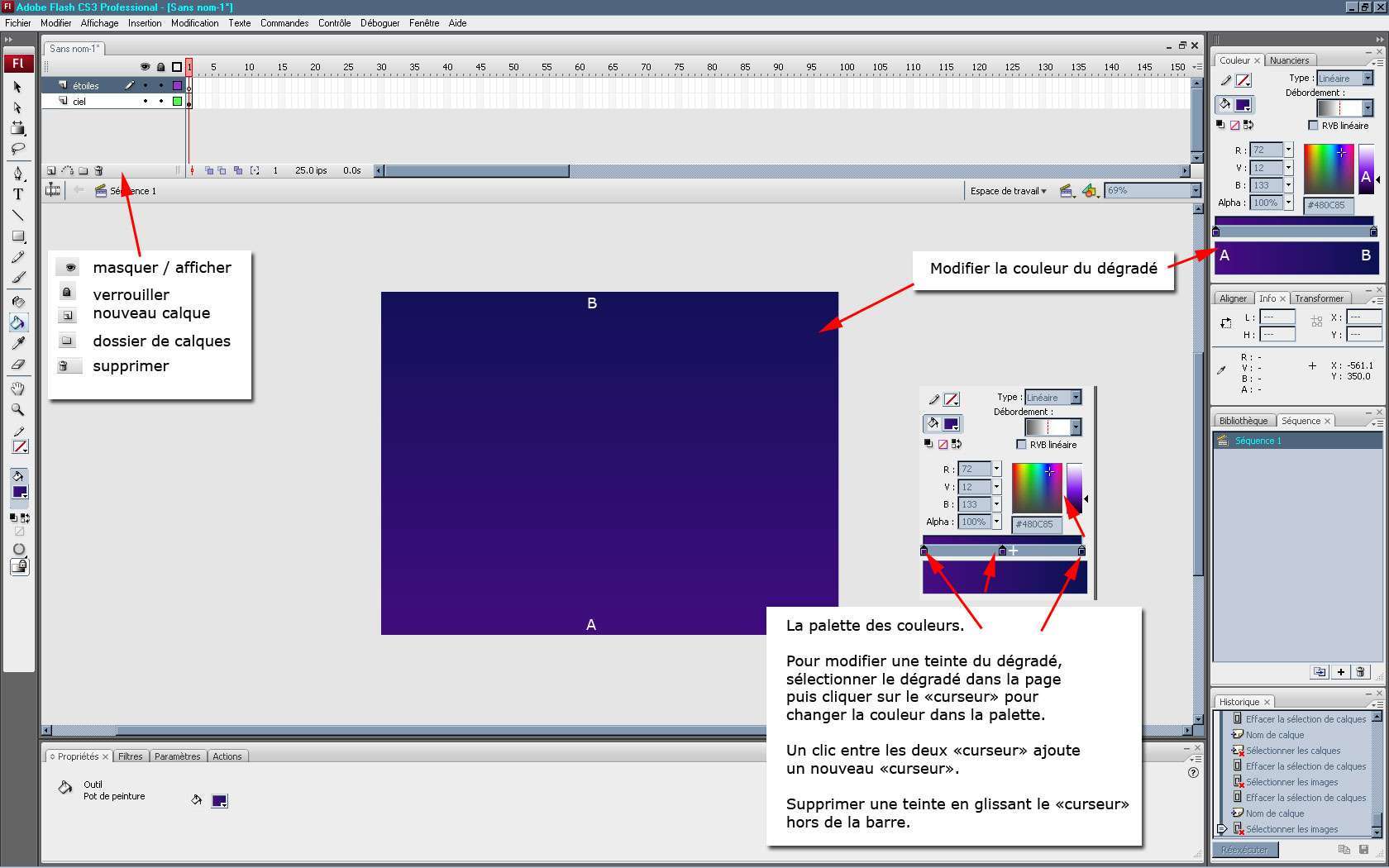Delete scene with Séquence panel trash
The width and height of the screenshot is (1389, 868).
pos(1361,672)
